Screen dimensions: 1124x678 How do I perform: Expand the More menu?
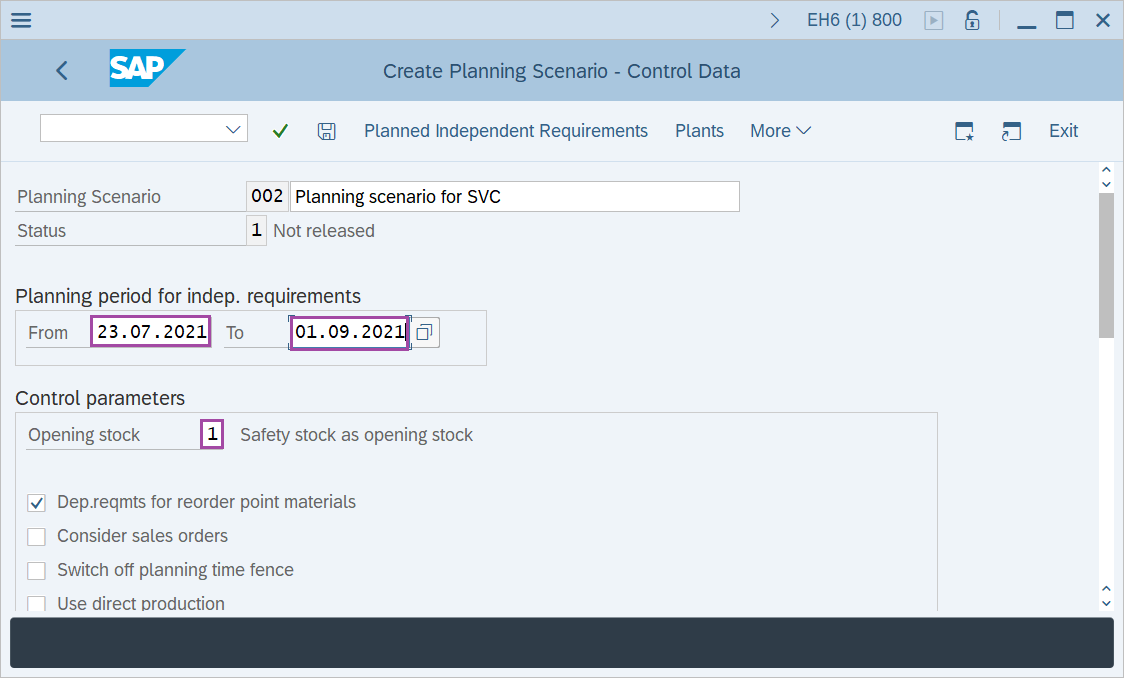(780, 130)
